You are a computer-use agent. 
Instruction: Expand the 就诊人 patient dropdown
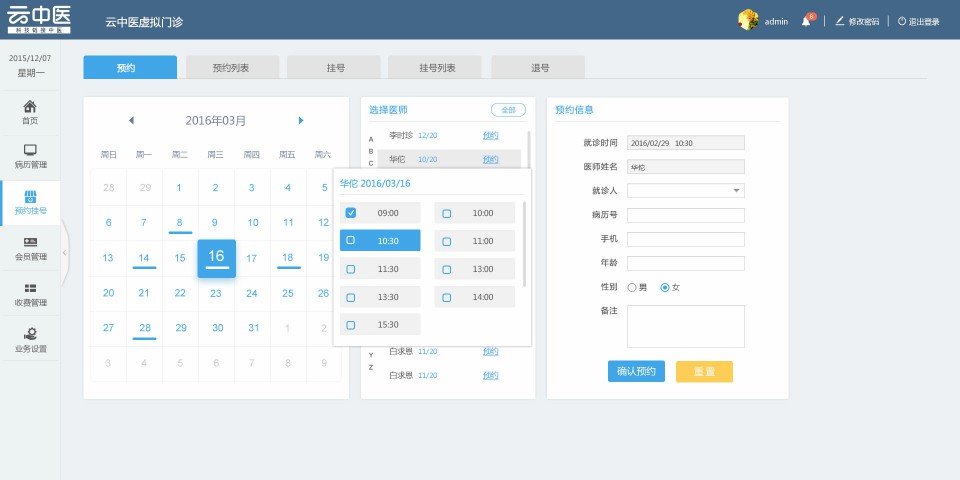click(x=737, y=190)
